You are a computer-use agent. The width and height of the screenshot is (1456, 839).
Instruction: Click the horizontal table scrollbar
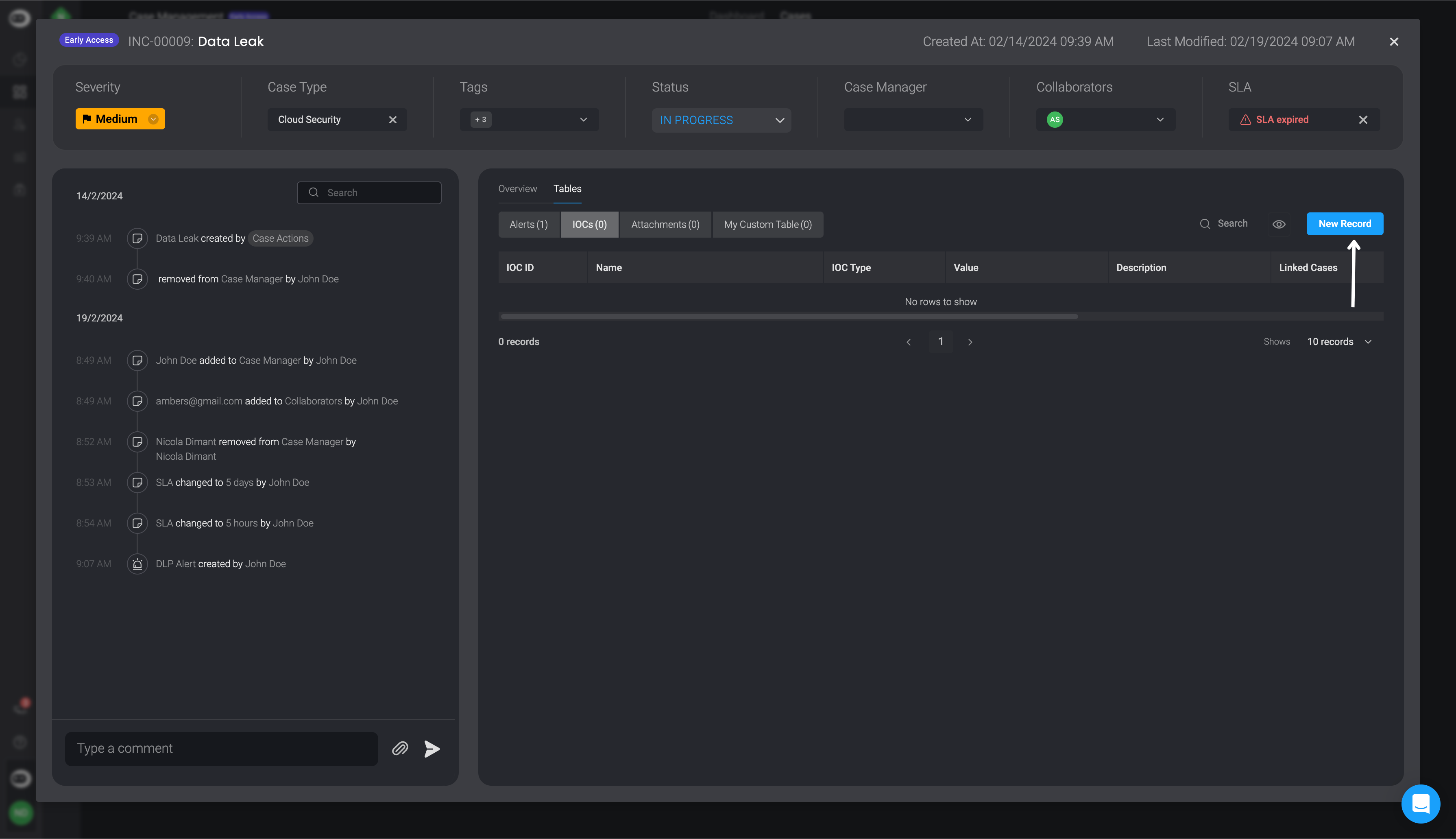789,316
